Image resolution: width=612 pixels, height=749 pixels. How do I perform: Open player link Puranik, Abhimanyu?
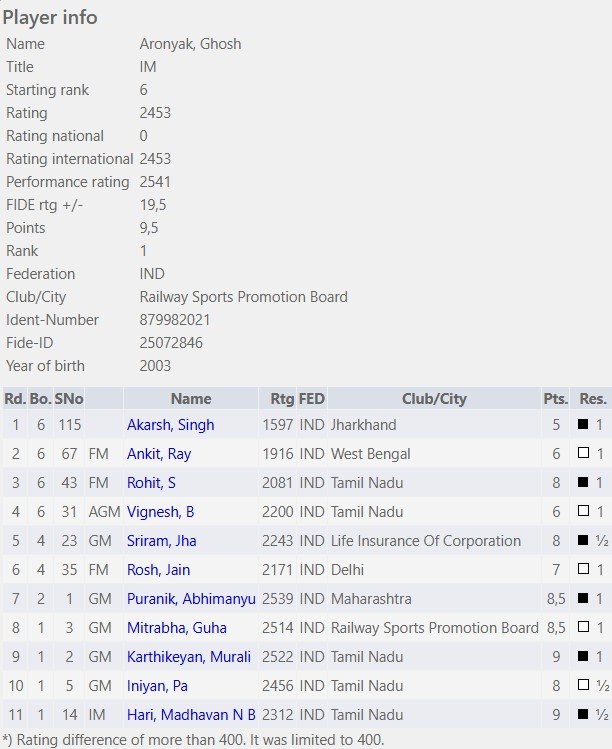click(191, 599)
